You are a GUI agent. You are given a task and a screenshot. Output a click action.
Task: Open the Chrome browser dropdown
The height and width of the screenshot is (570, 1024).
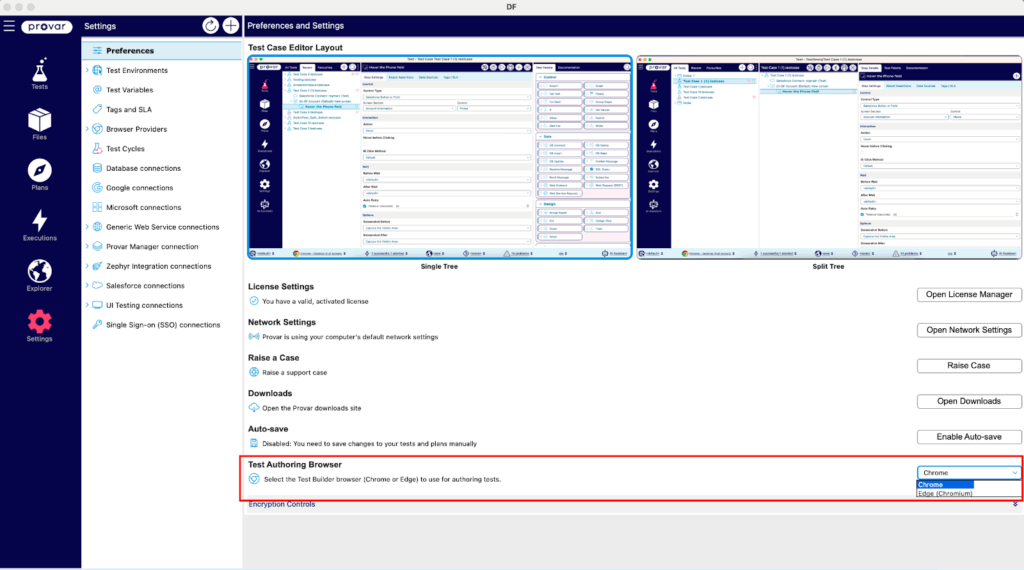tap(968, 473)
